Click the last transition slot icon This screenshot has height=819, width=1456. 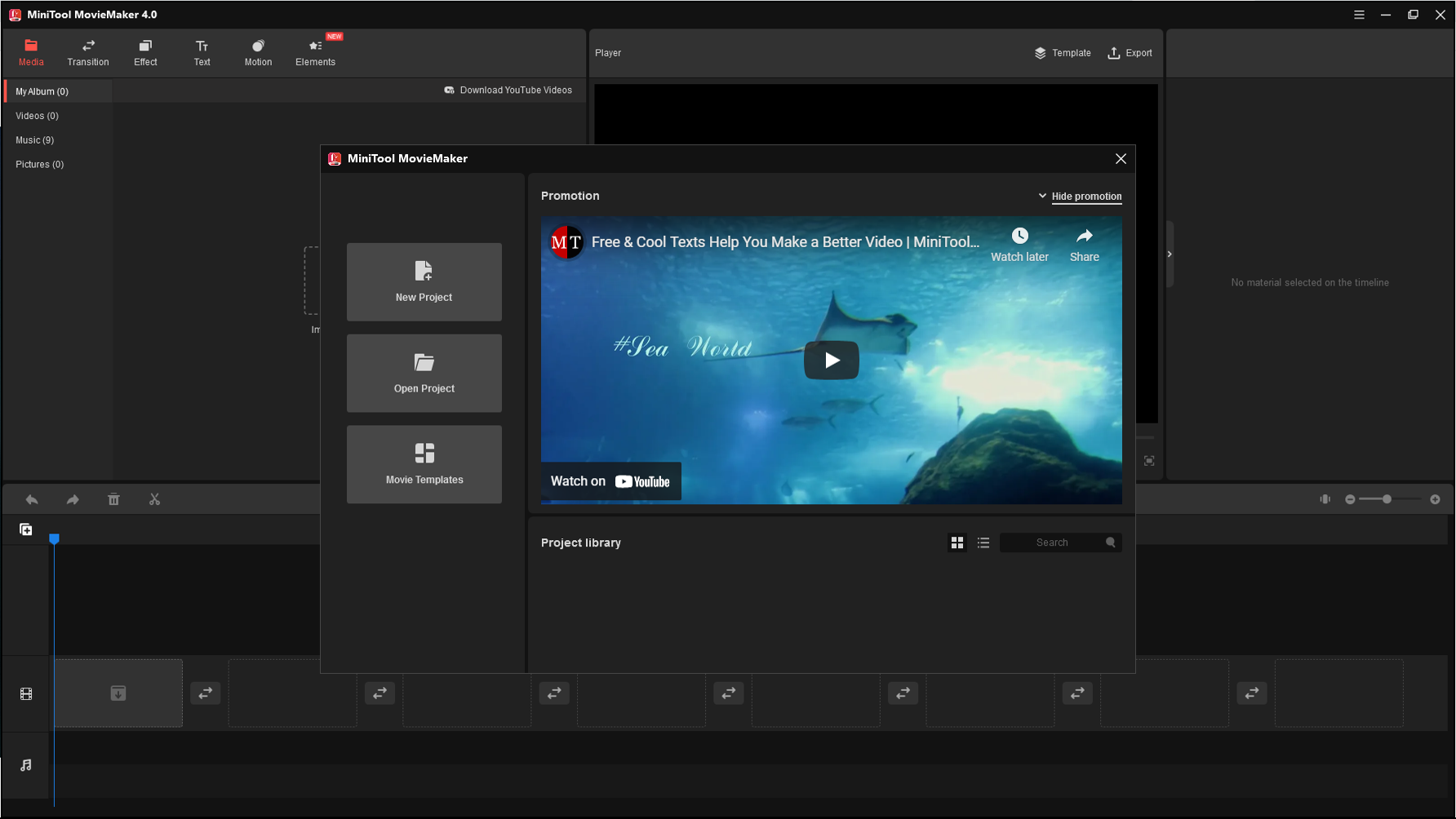click(1252, 693)
